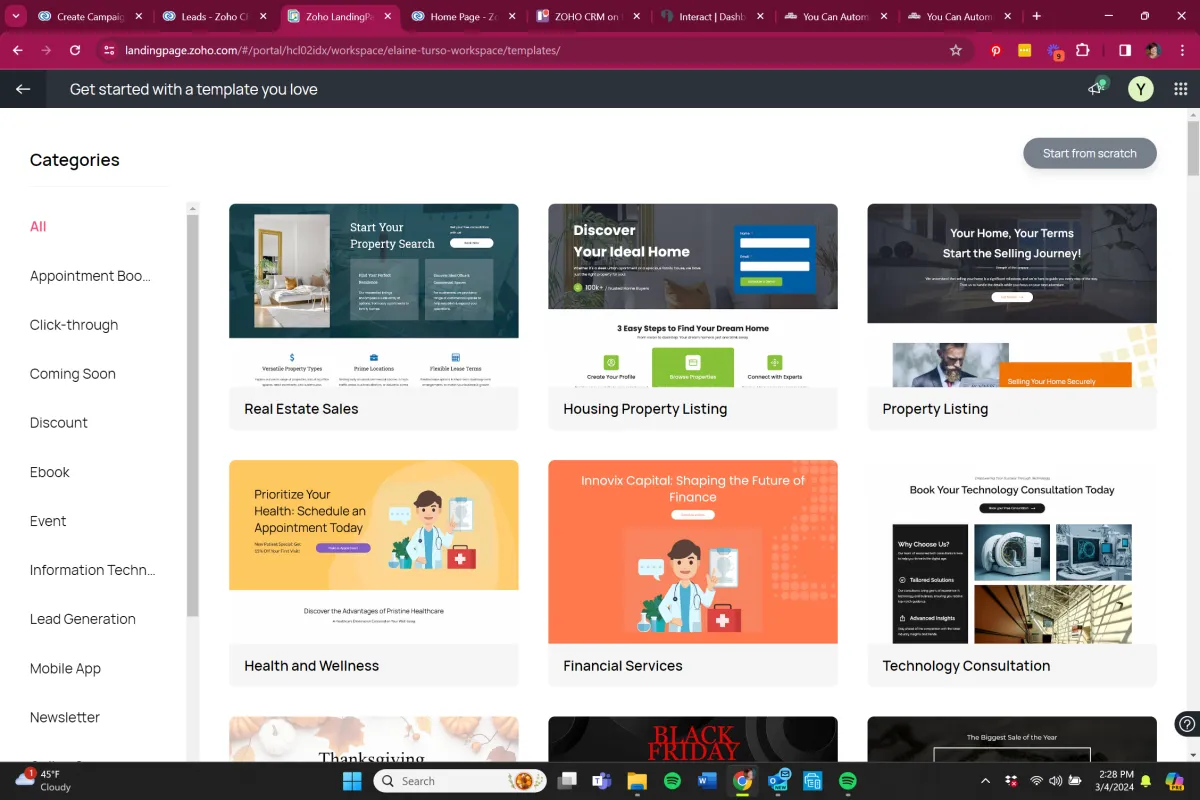Viewport: 1200px width, 800px height.
Task: Click the categories list scroll-up arrow
Action: click(193, 208)
